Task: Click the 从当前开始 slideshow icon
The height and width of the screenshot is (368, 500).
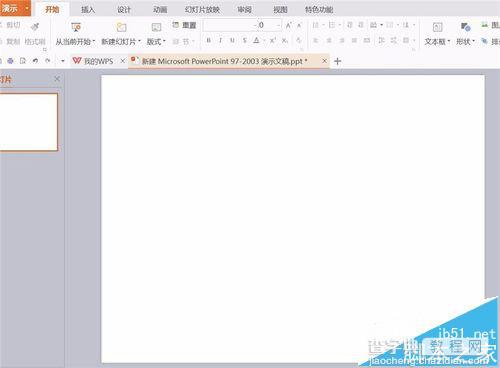Action: (76, 27)
